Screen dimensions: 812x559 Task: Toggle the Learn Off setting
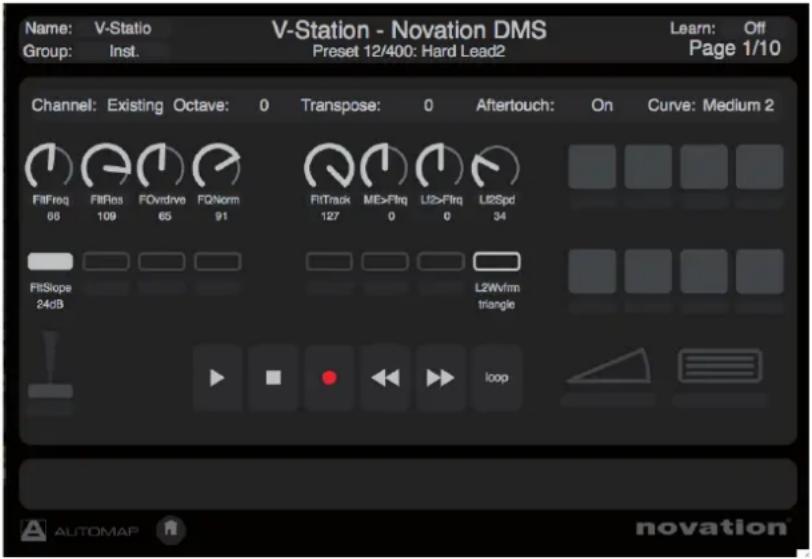tap(755, 28)
